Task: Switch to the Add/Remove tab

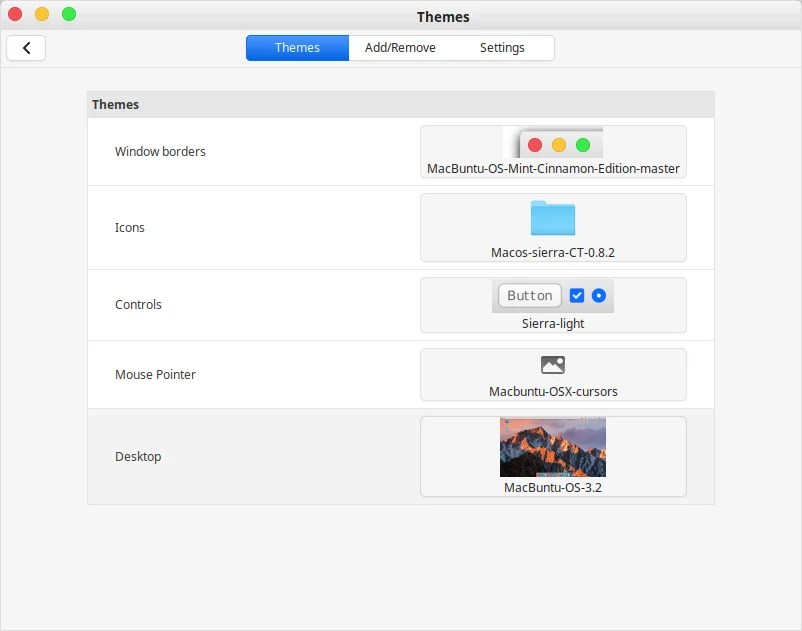Action: (x=402, y=47)
